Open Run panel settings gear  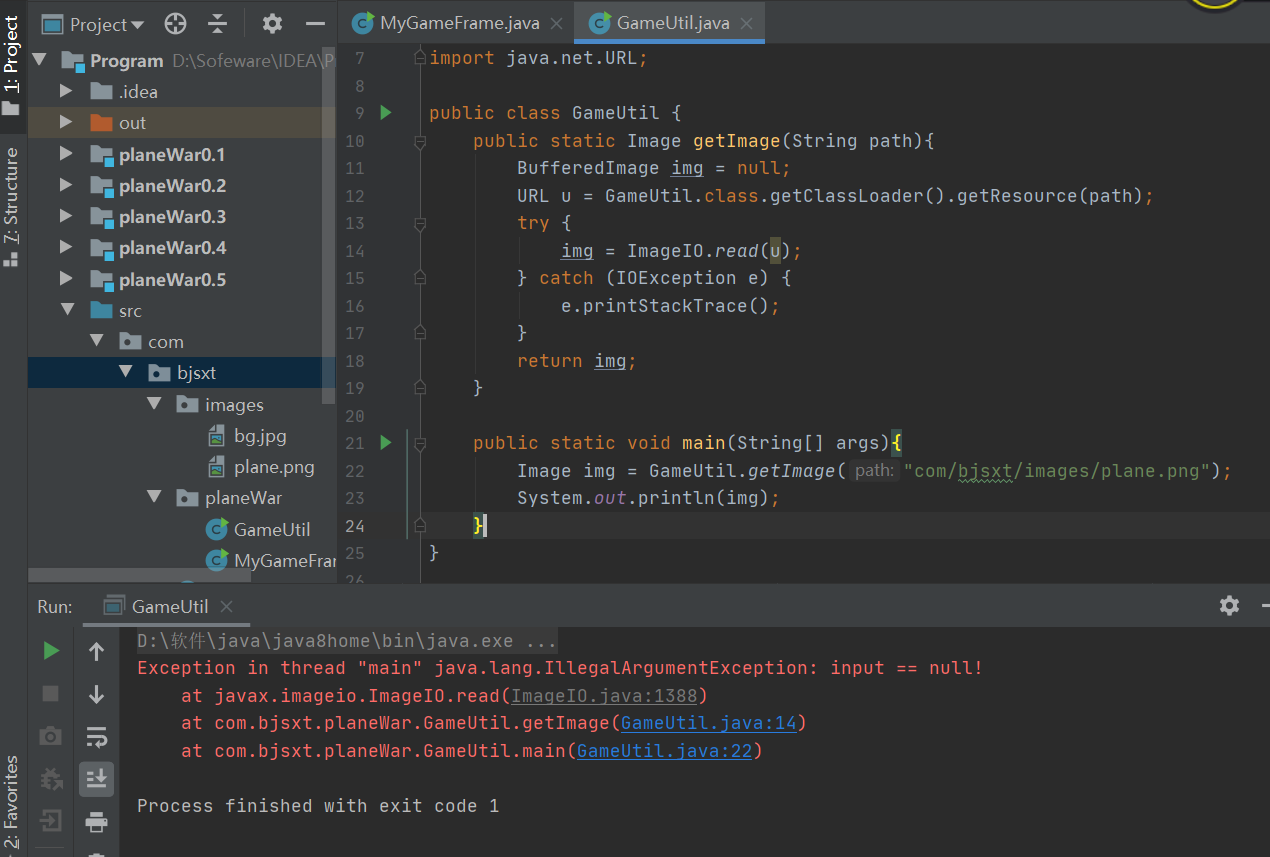1229,605
